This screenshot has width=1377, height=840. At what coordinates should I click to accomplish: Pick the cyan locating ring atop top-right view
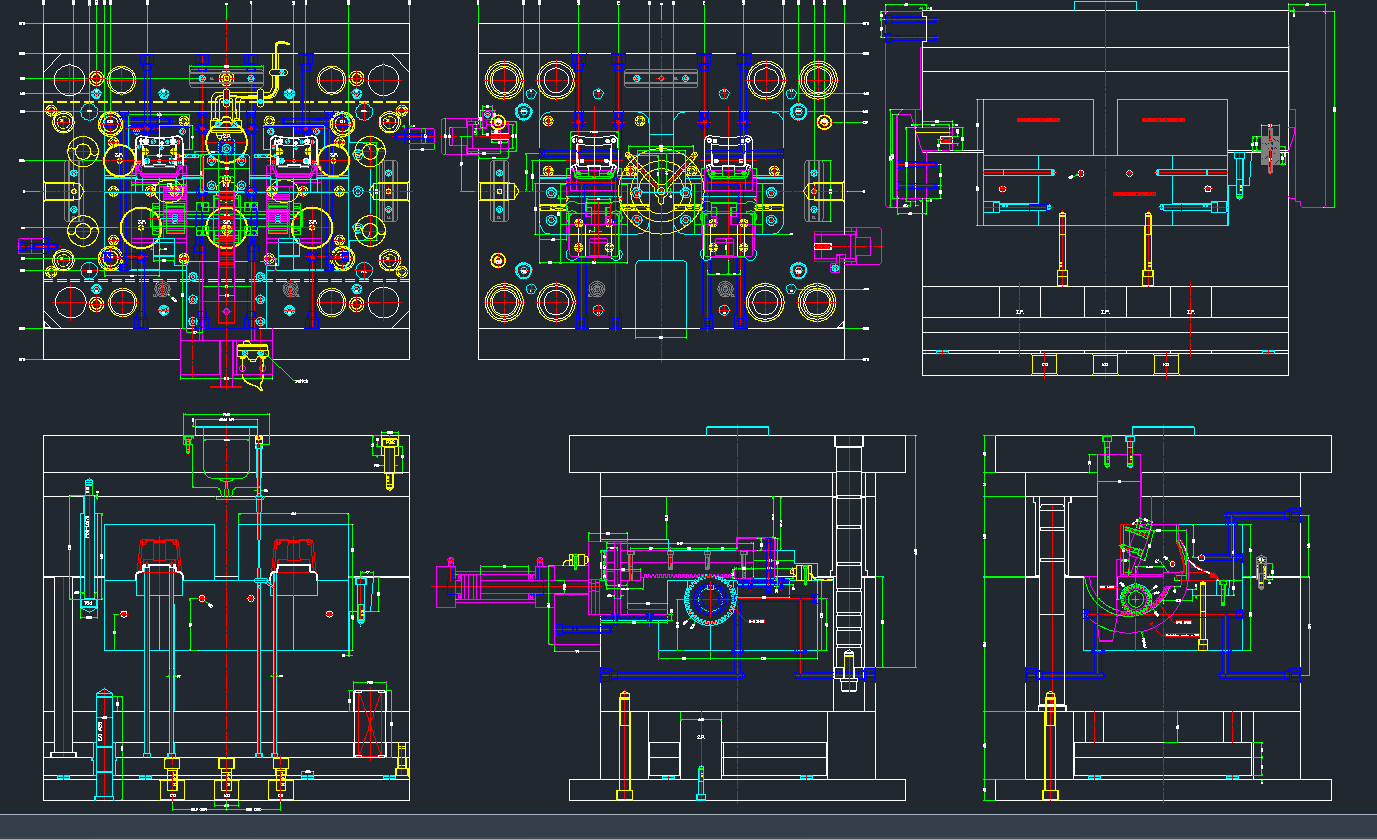coord(1104,5)
